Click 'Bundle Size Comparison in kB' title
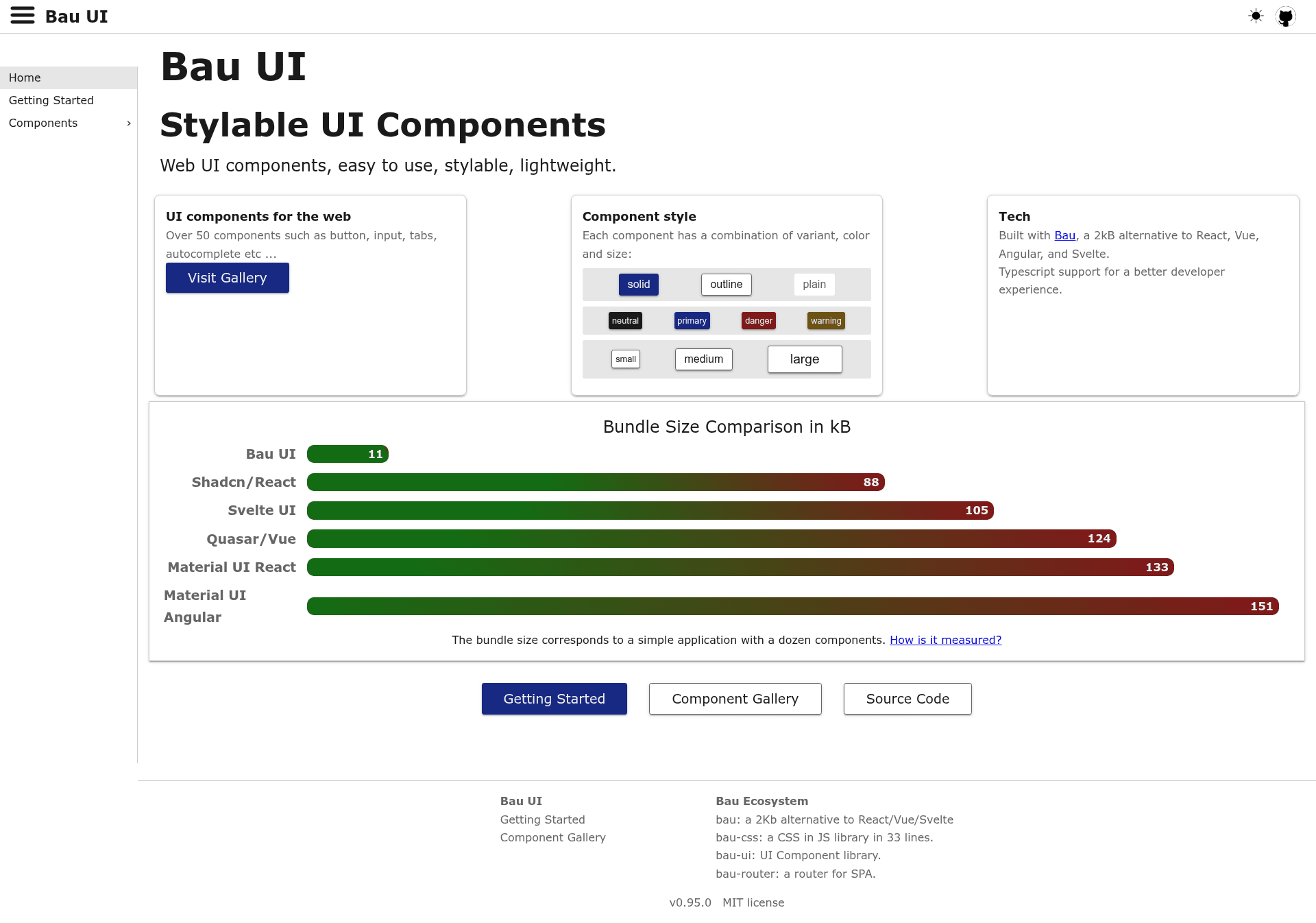This screenshot has height=923, width=1316. (x=727, y=427)
